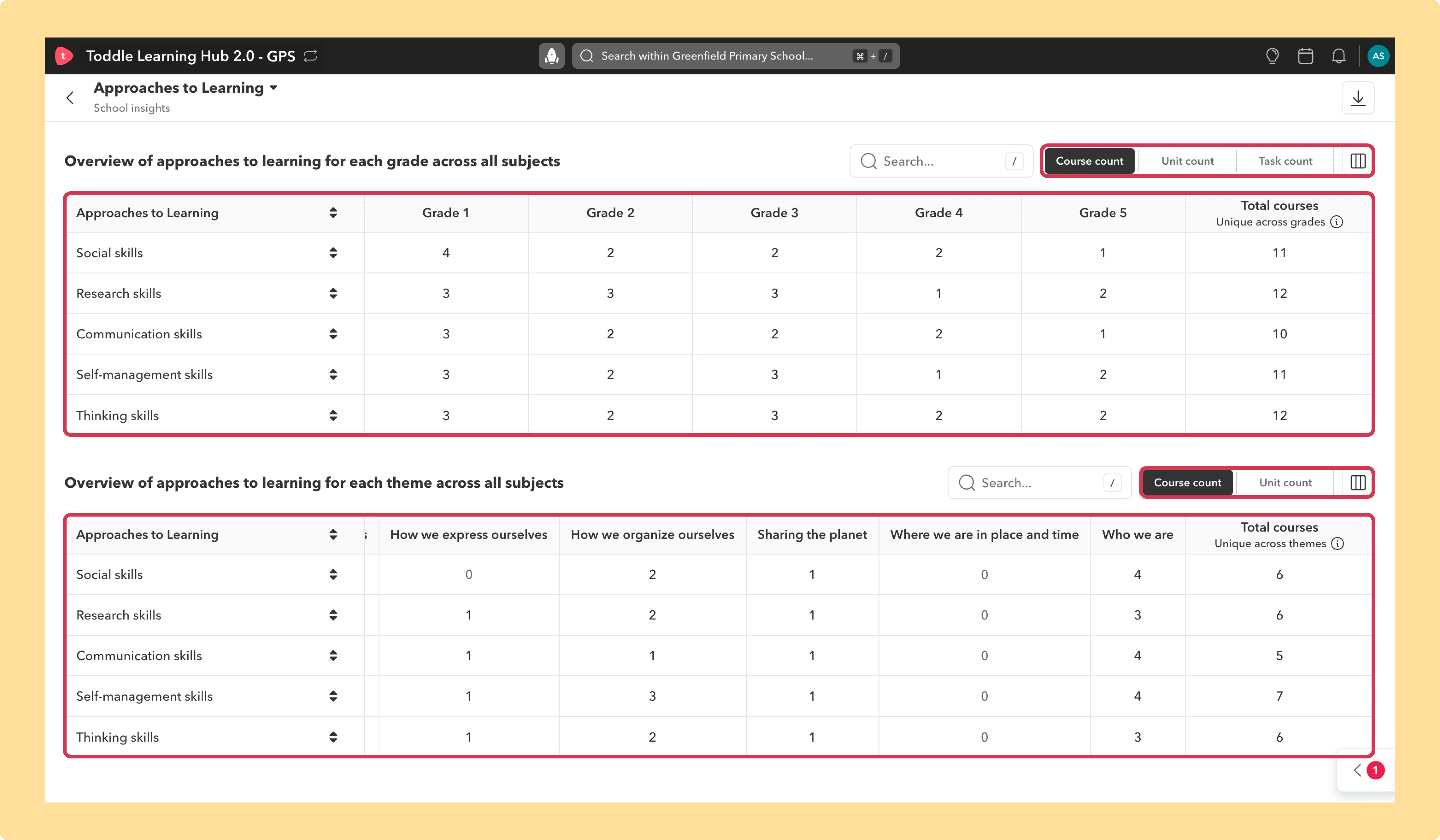This screenshot has height=840, width=1440.
Task: Expand Social skills row in grade table
Action: (333, 253)
